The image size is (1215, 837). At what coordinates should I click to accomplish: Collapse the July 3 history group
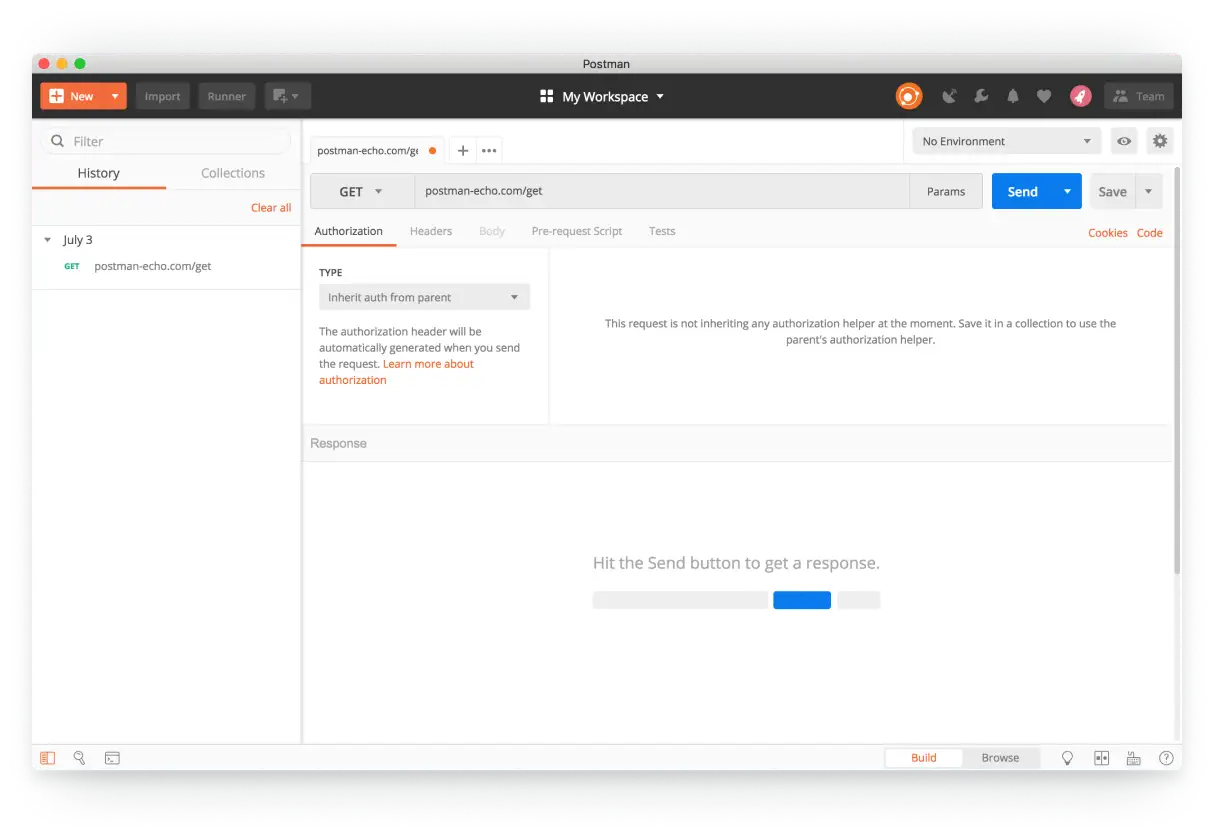pyautogui.click(x=48, y=240)
